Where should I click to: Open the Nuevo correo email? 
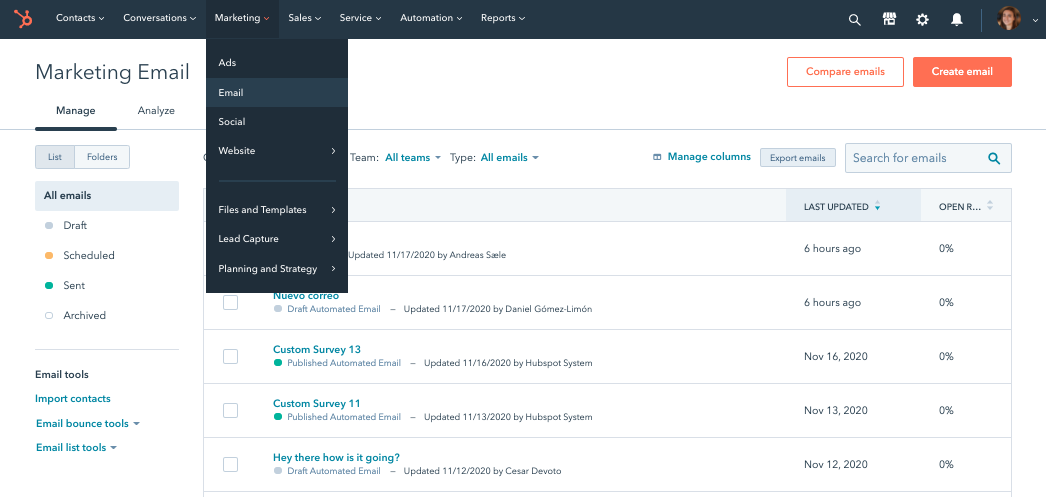[306, 296]
